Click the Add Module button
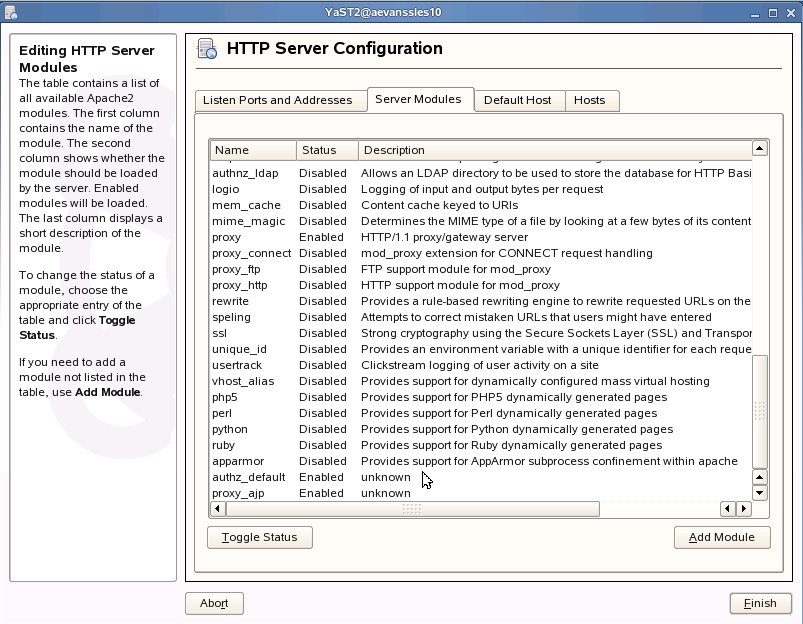 coord(722,537)
